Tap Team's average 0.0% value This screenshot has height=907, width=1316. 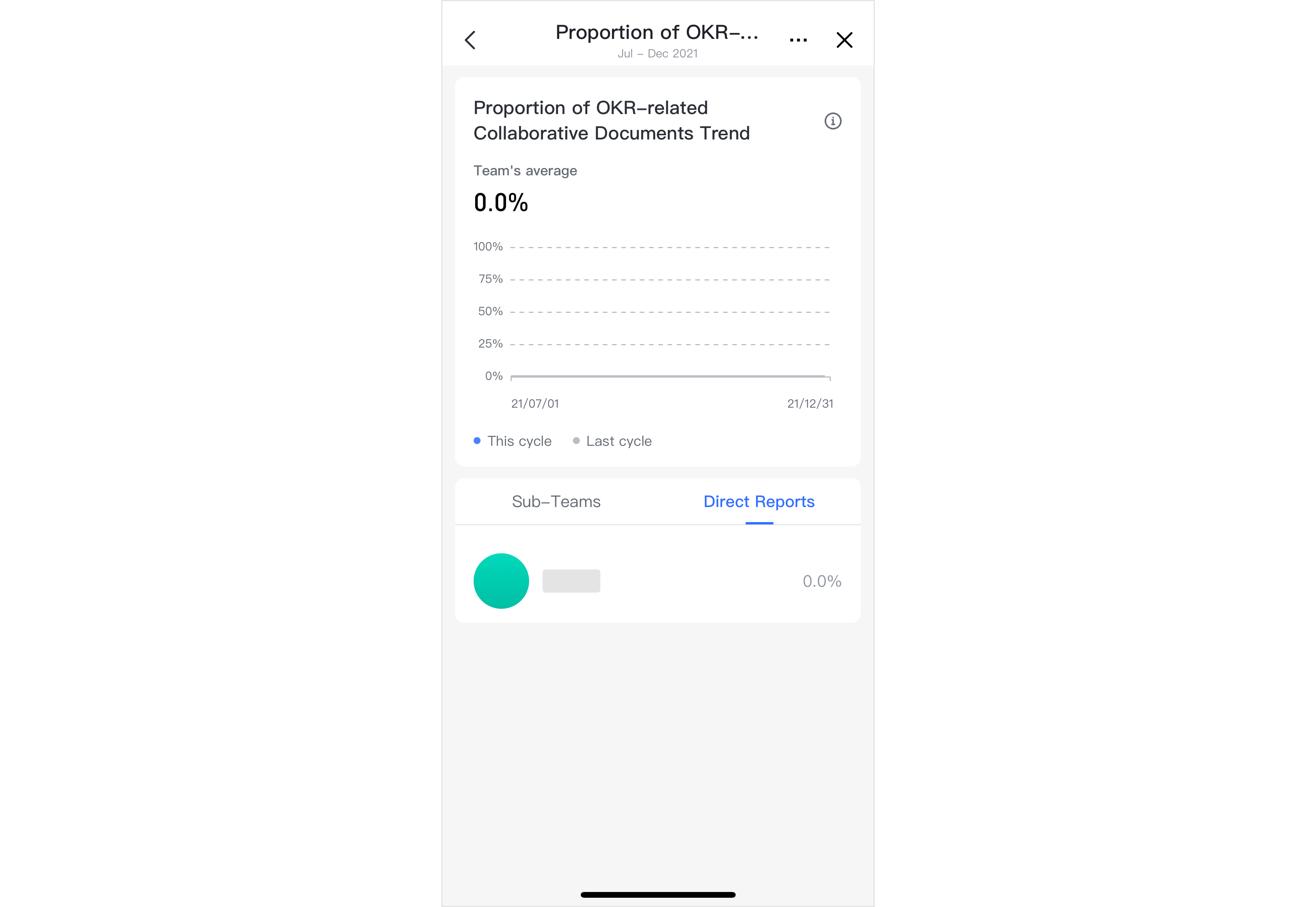coord(501,201)
